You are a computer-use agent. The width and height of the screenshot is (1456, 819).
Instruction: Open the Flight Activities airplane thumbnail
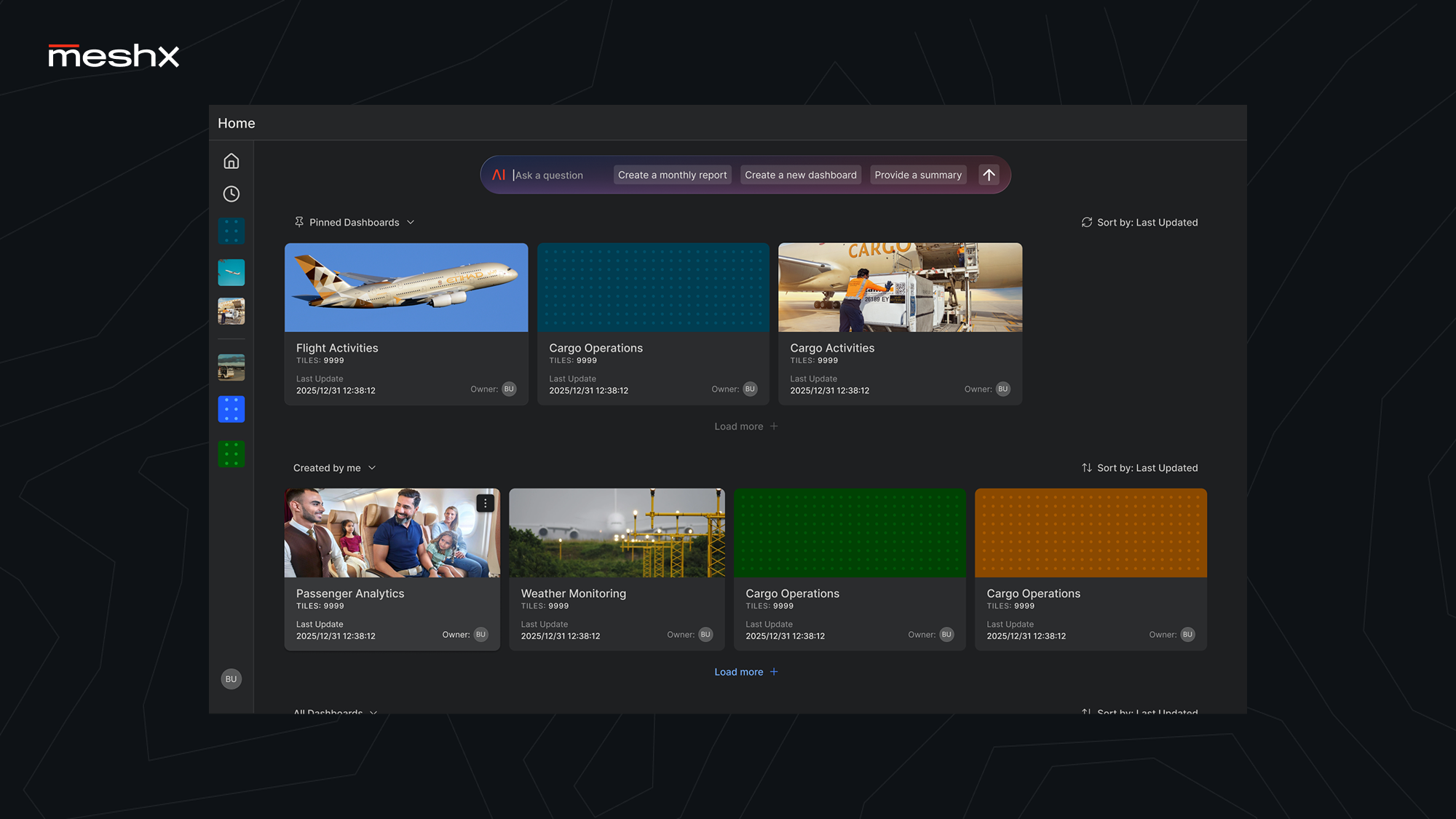406,288
